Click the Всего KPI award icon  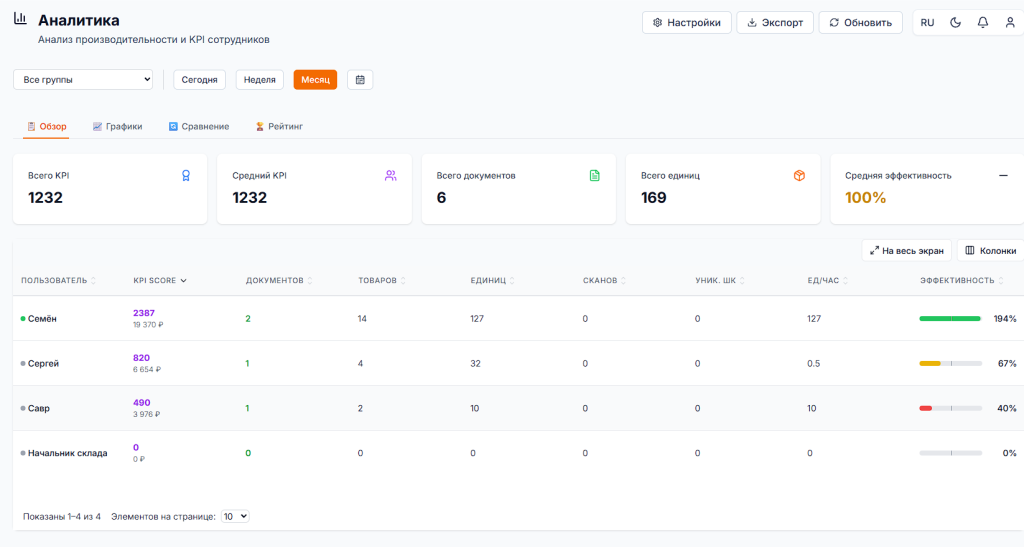tap(186, 176)
